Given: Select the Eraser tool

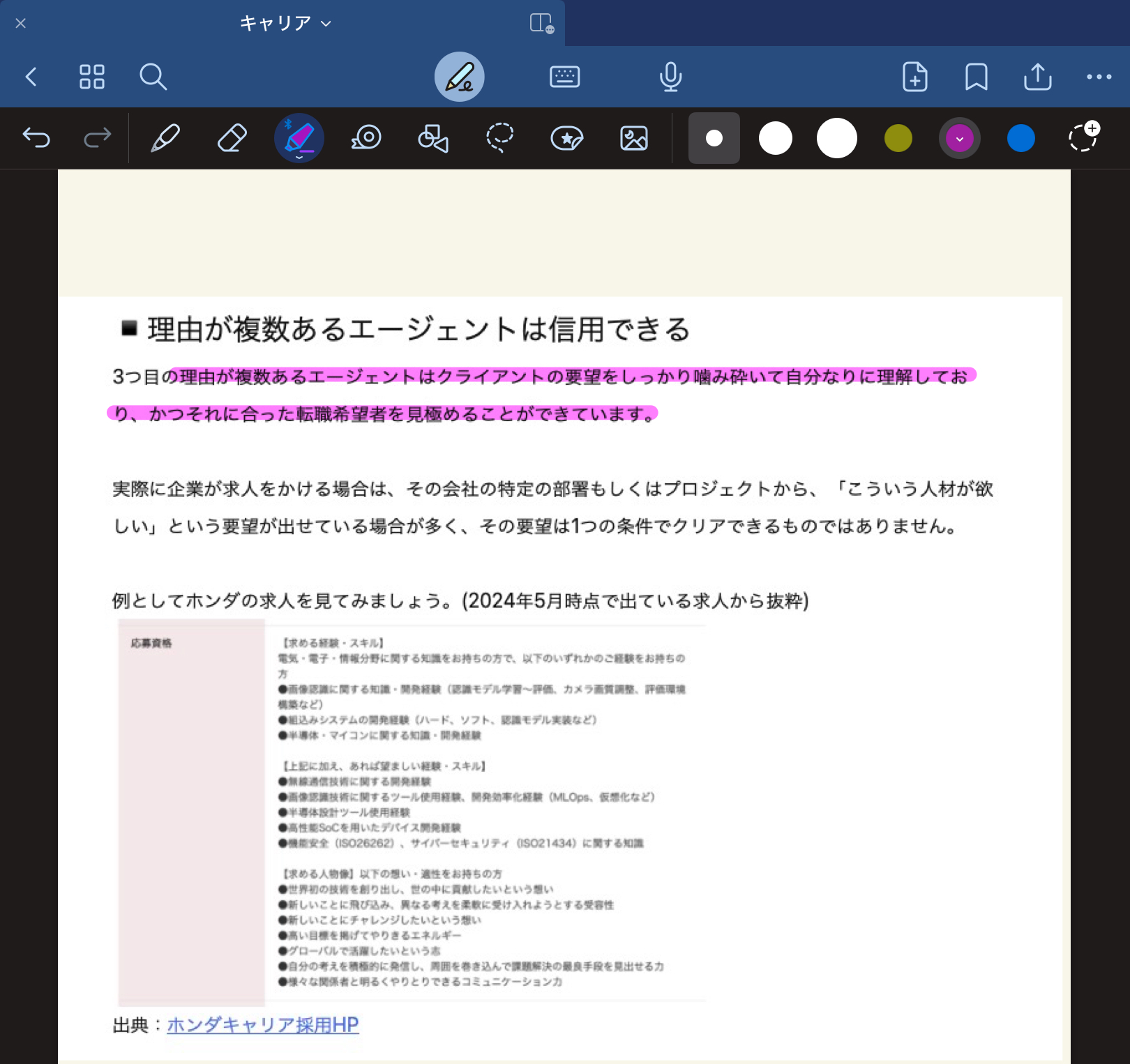Looking at the screenshot, I should (232, 138).
